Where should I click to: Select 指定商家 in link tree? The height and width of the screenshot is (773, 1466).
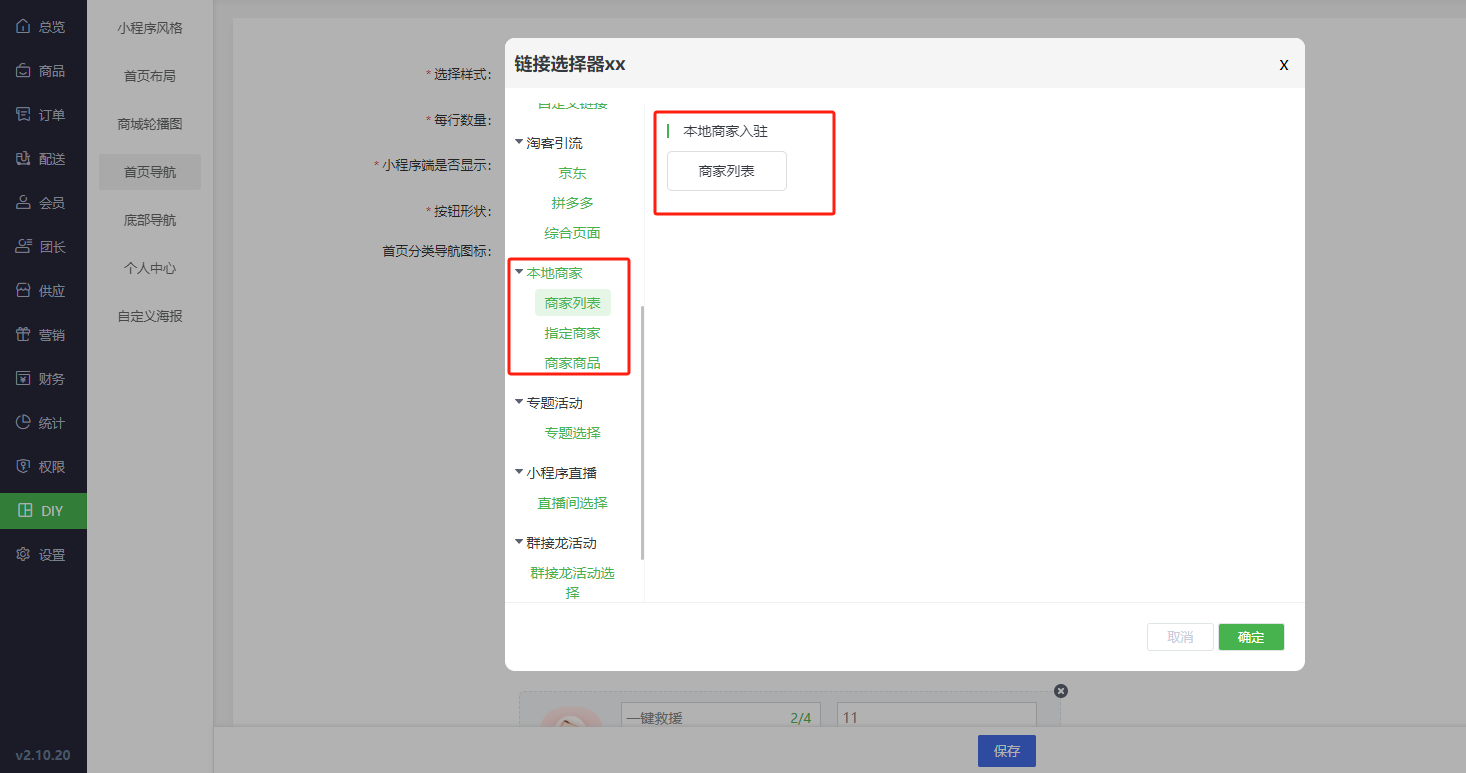click(x=572, y=333)
